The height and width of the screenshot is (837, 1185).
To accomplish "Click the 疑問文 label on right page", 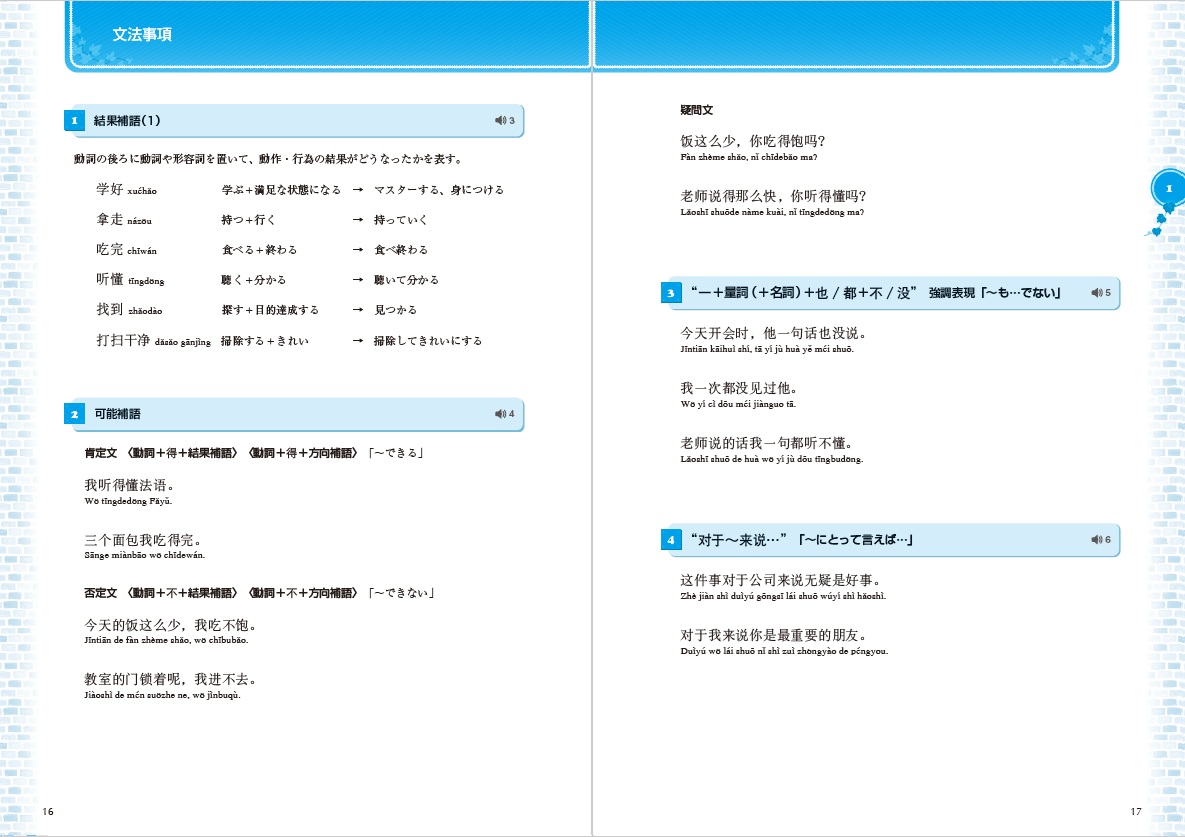I will point(696,110).
